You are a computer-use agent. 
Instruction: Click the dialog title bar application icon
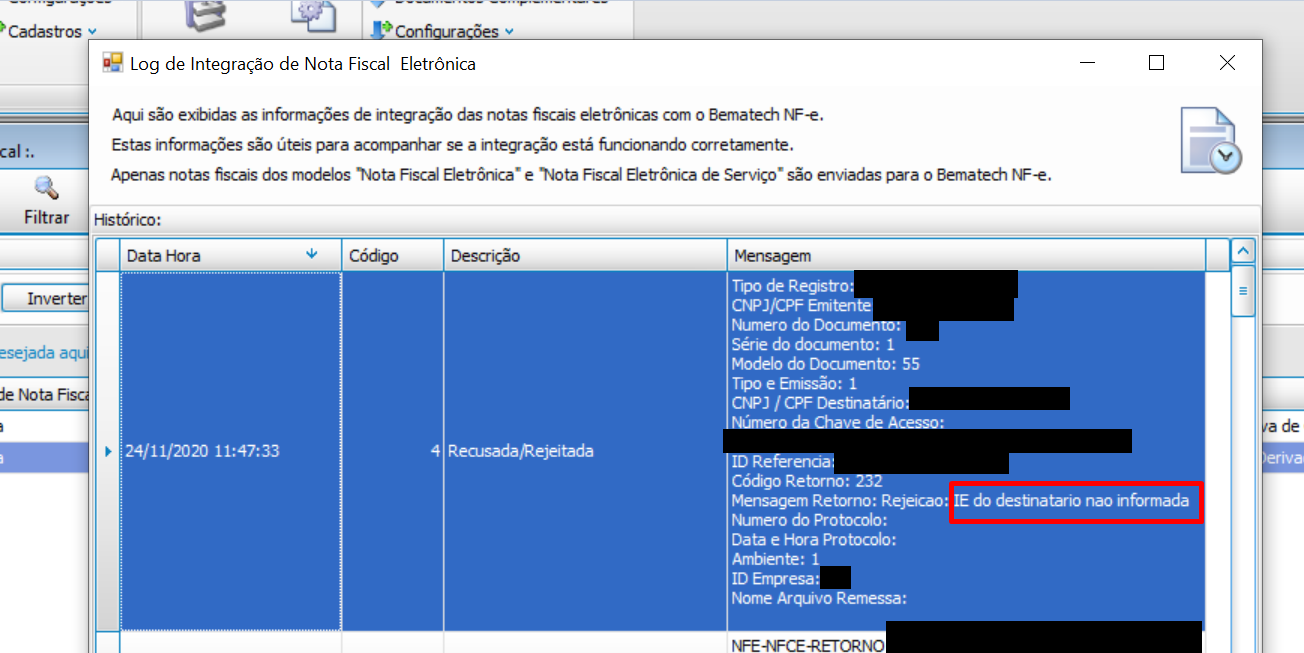113,63
